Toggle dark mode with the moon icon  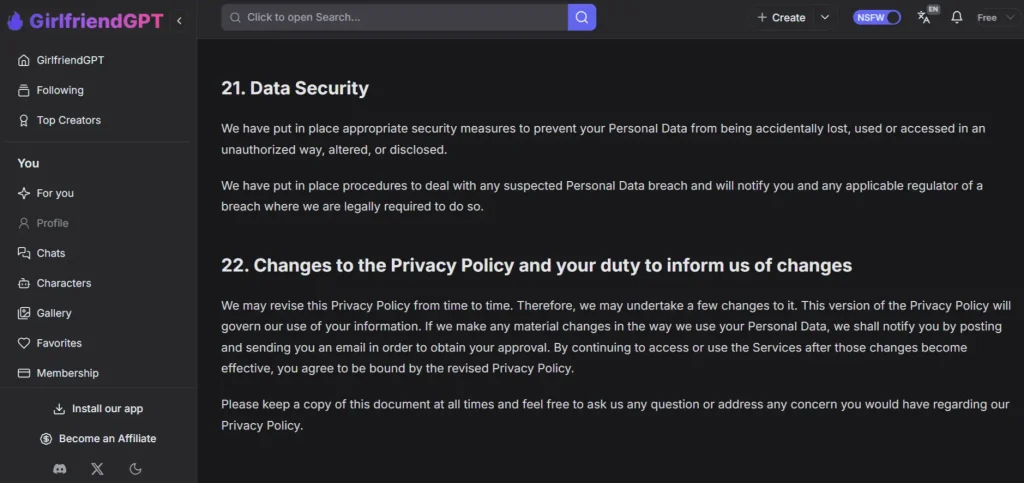[136, 468]
